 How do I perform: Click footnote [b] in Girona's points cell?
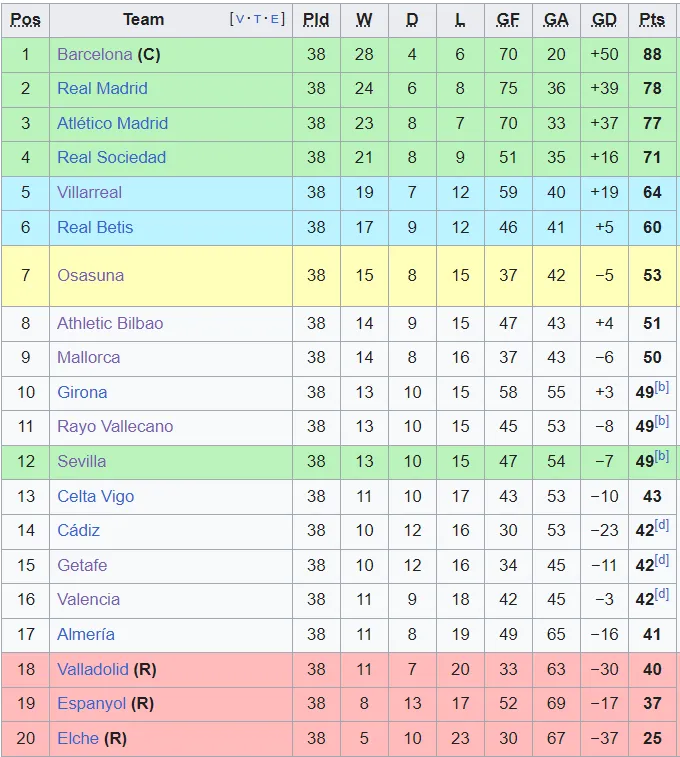pyautogui.click(x=662, y=387)
